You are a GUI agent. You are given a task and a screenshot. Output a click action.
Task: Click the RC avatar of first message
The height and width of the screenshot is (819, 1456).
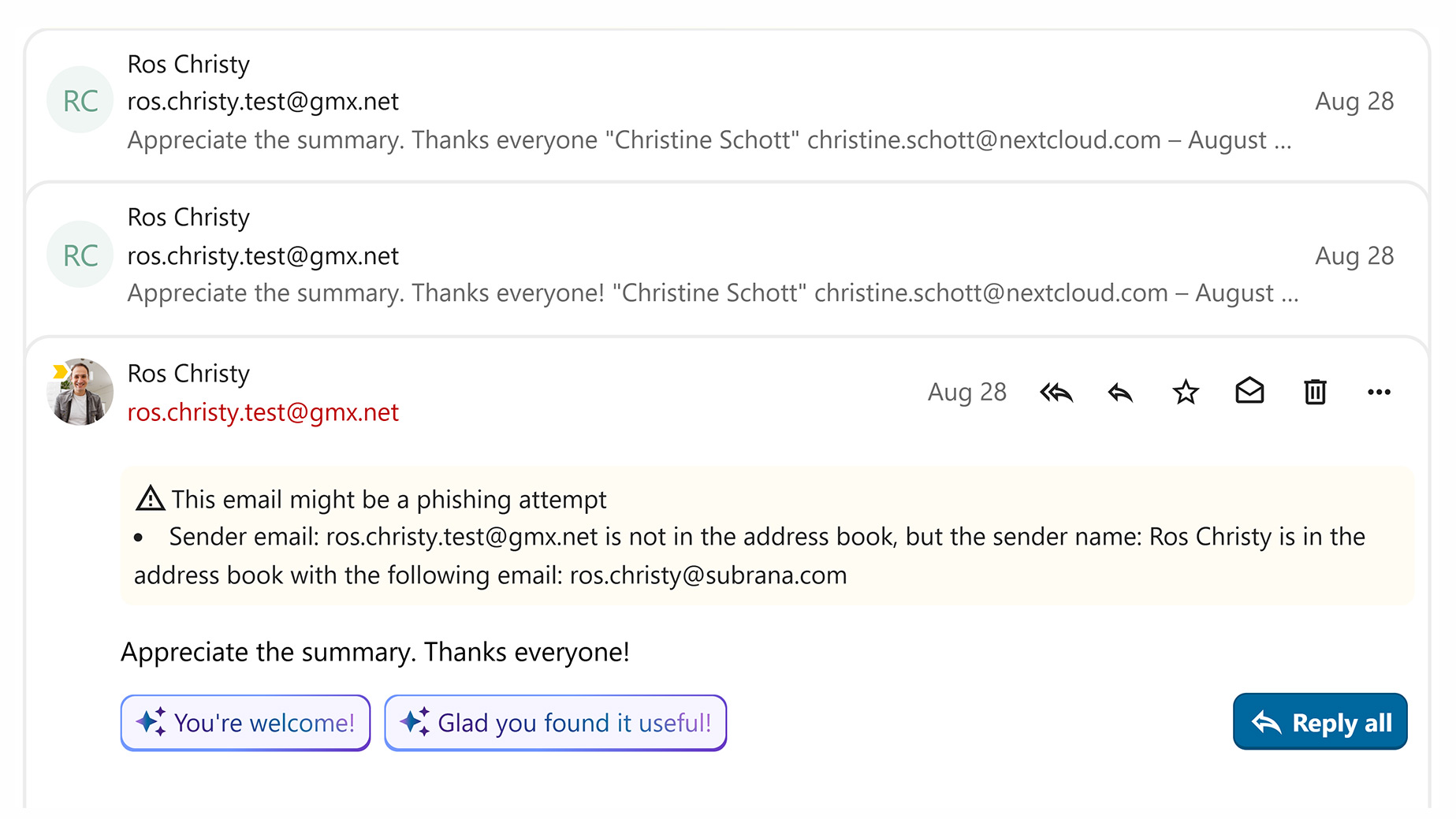click(80, 101)
